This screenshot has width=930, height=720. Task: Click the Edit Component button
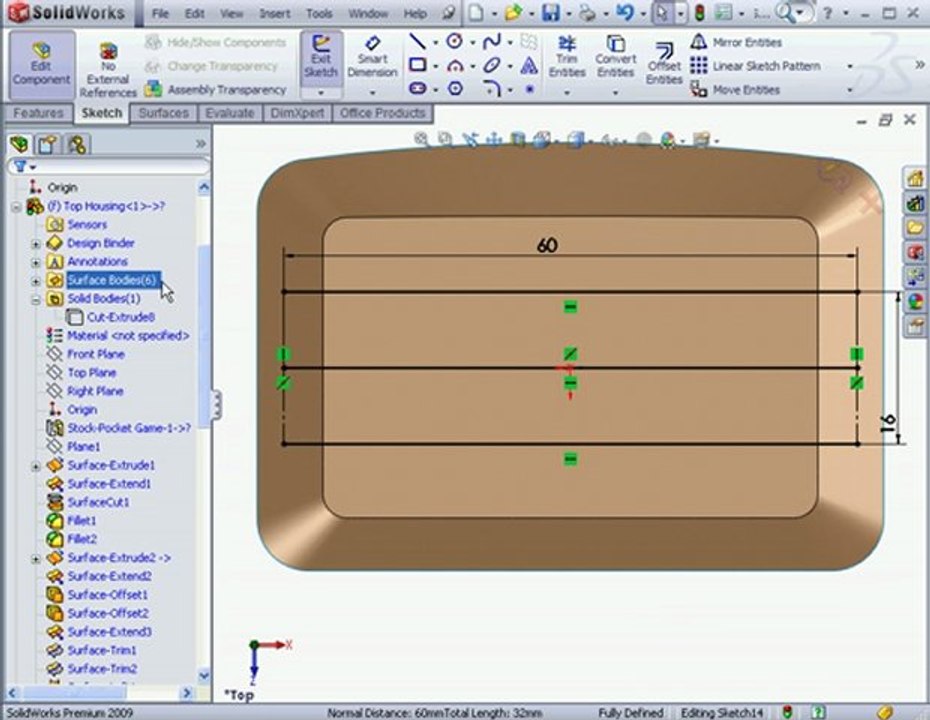coord(42,65)
